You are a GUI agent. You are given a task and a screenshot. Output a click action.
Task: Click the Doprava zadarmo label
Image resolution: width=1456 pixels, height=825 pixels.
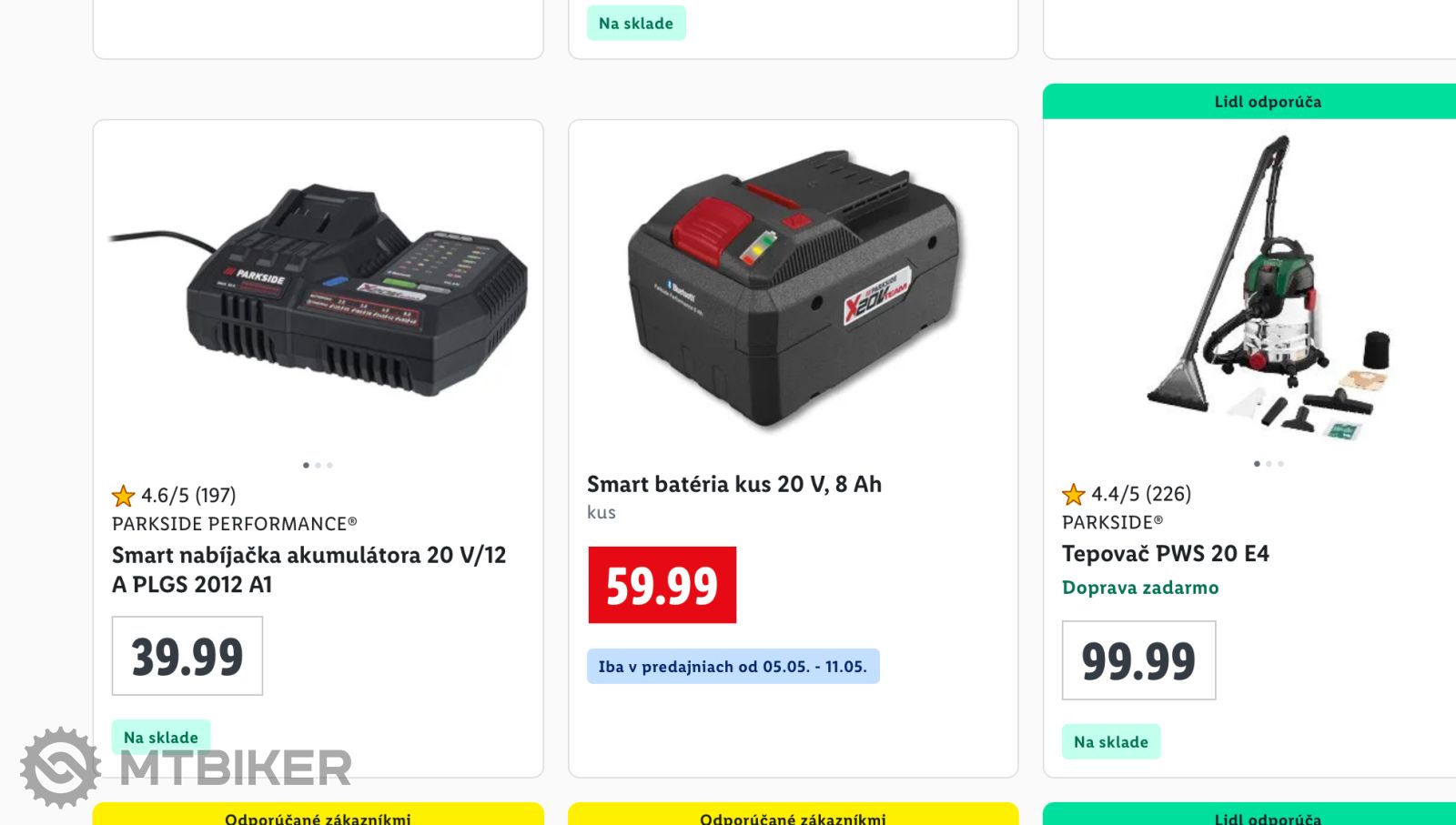click(x=1140, y=588)
